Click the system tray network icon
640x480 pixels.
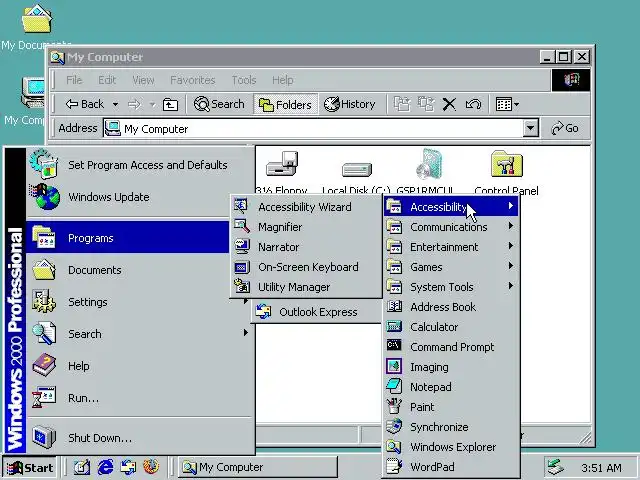pos(556,467)
